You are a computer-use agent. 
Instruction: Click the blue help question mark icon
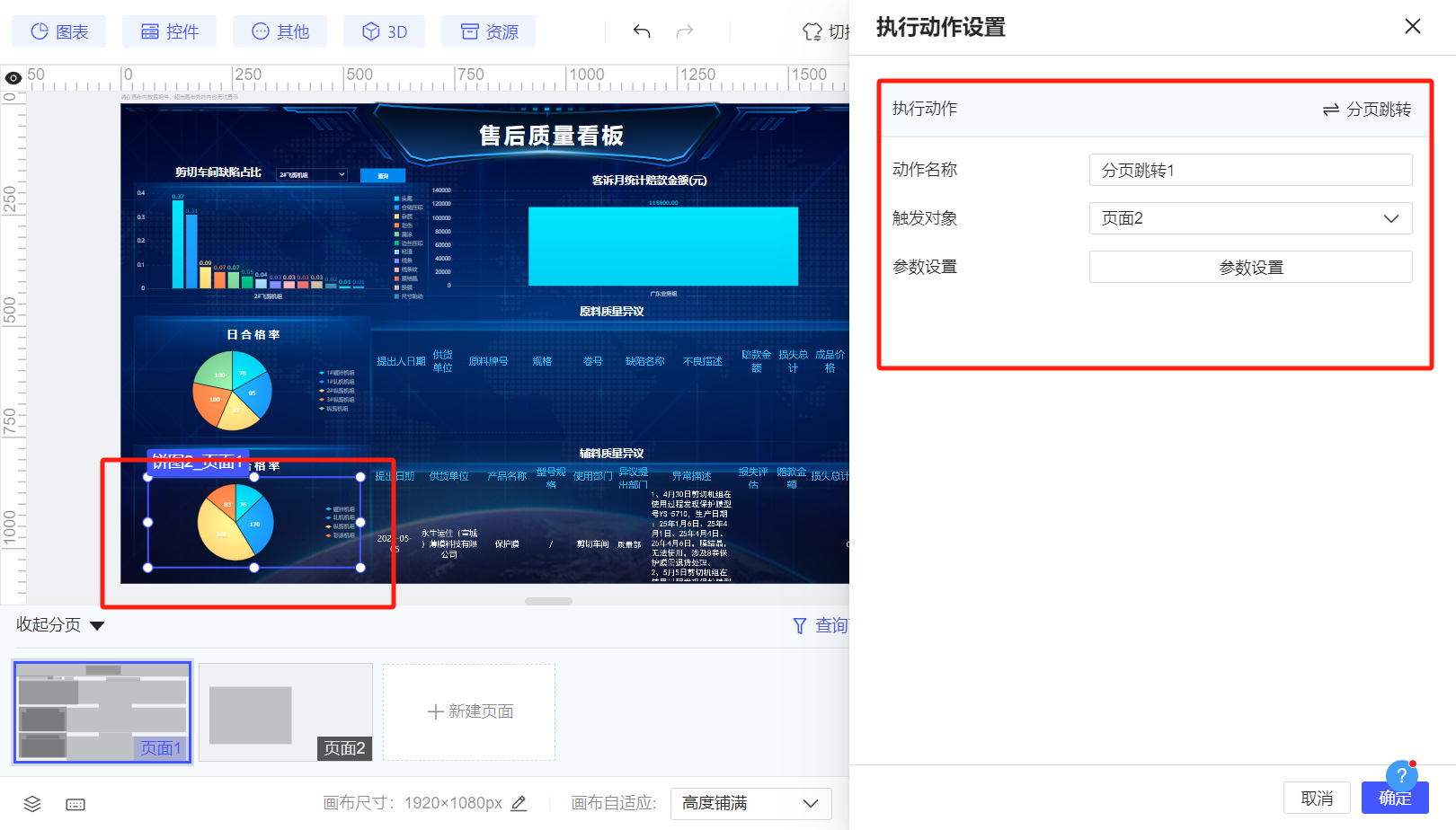click(1402, 774)
